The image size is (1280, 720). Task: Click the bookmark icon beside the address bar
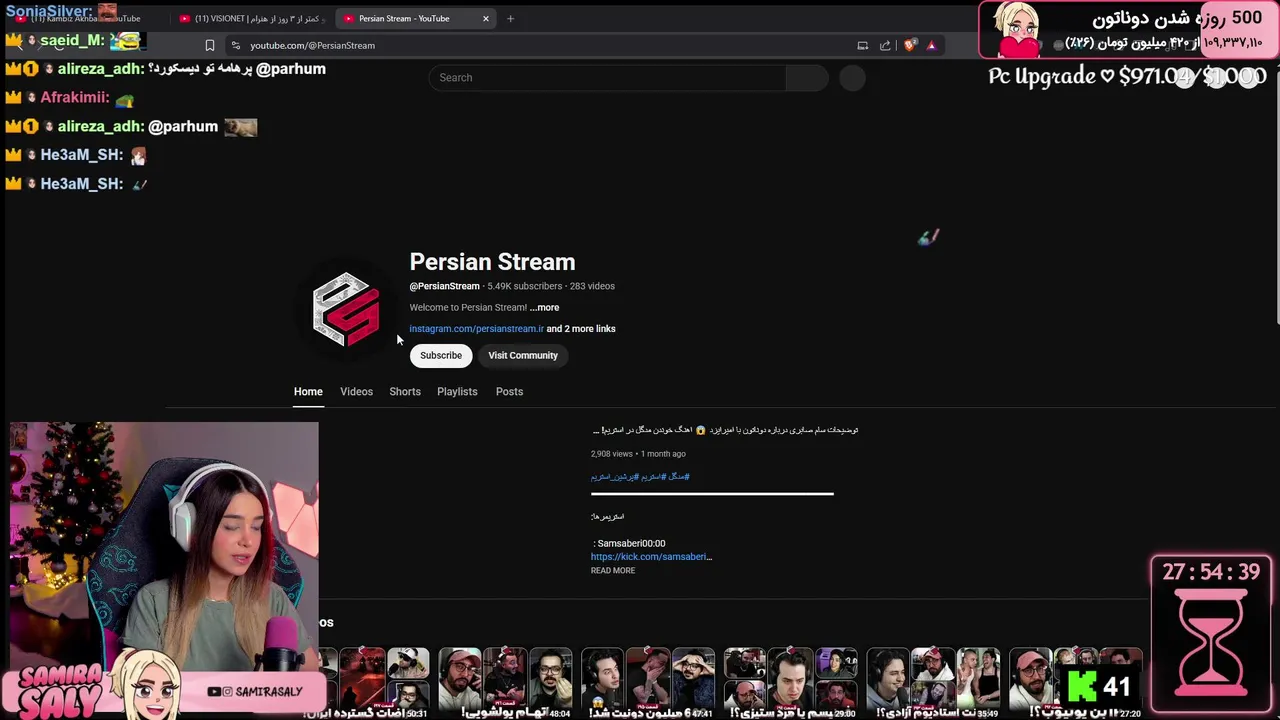(210, 45)
